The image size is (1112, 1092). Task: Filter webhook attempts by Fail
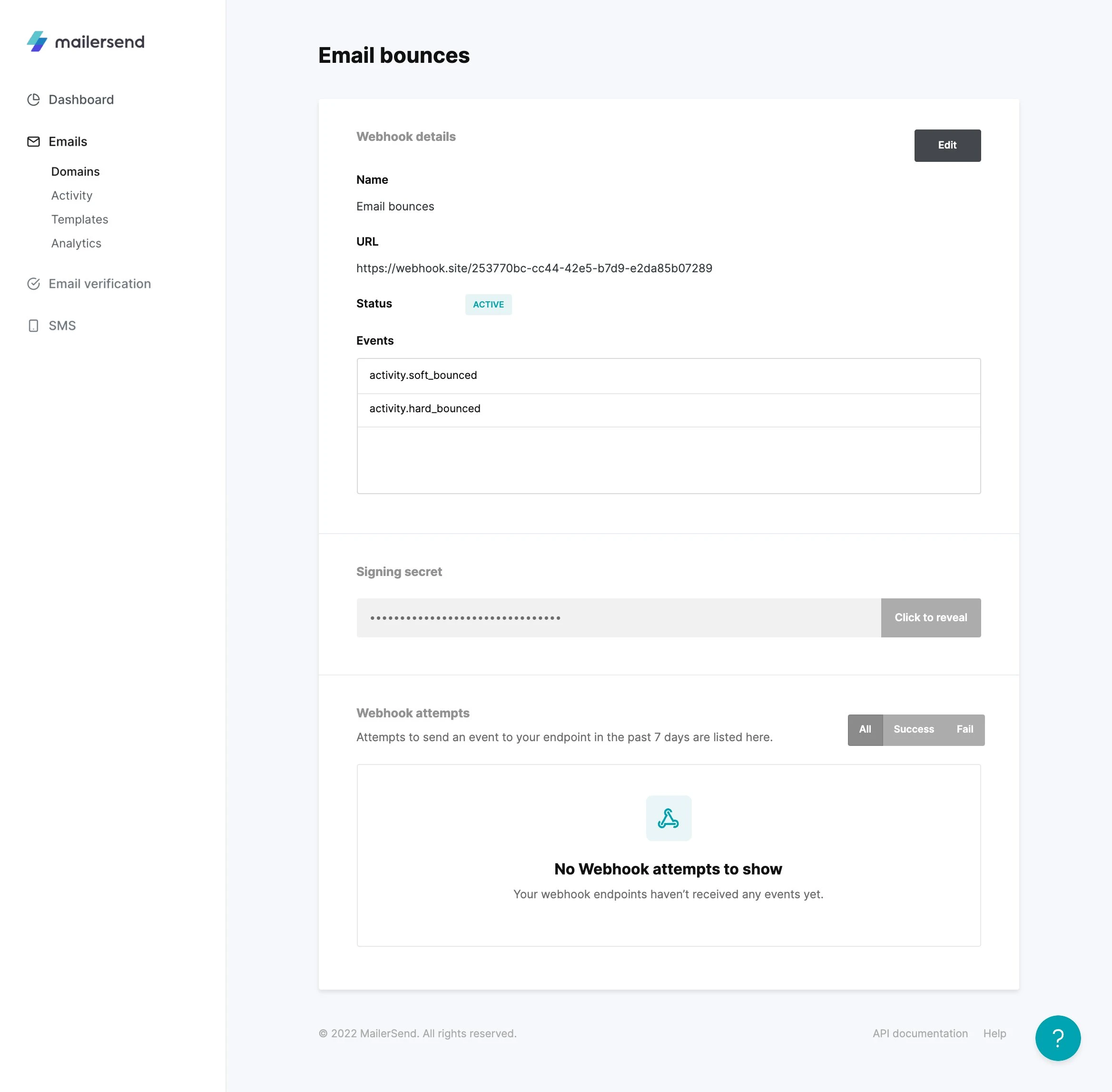[x=964, y=730]
